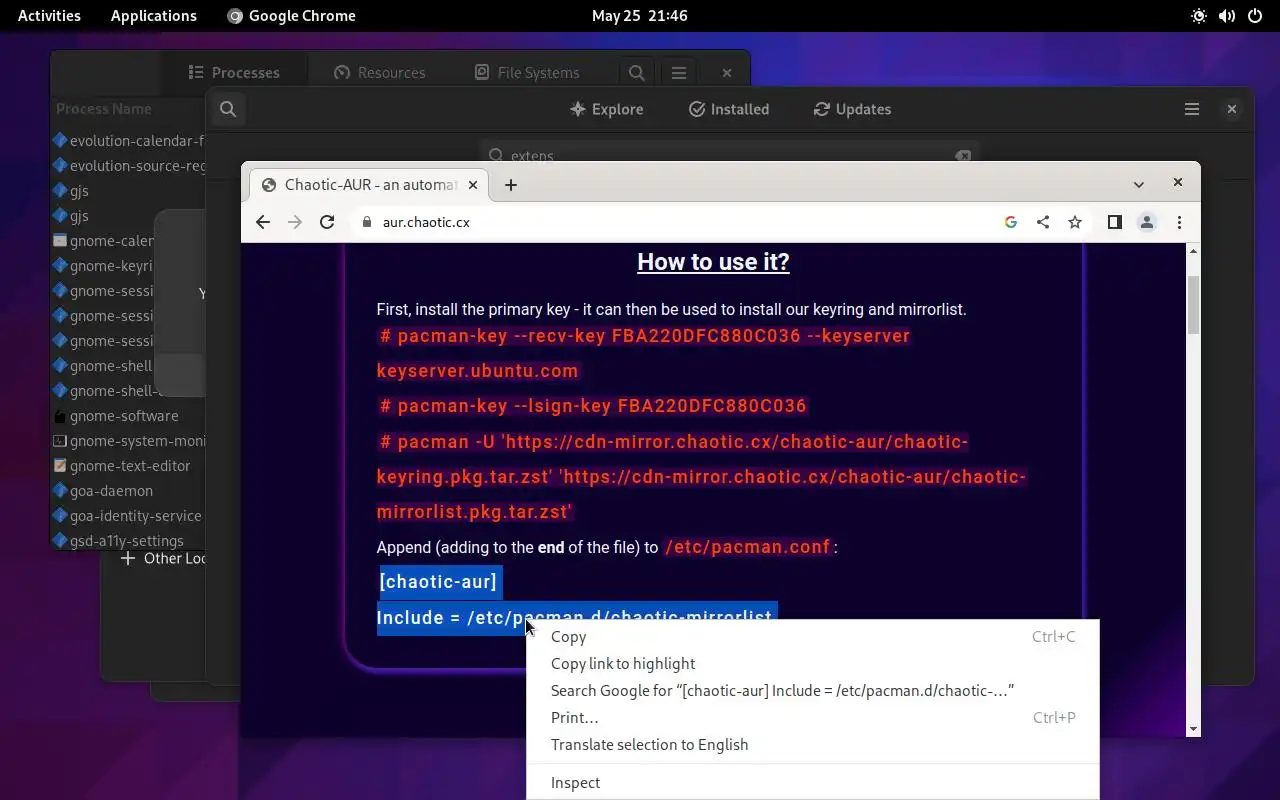Viewport: 1280px width, 800px height.
Task: Select the gsd-a11y-settings process row
Action: 128,541
